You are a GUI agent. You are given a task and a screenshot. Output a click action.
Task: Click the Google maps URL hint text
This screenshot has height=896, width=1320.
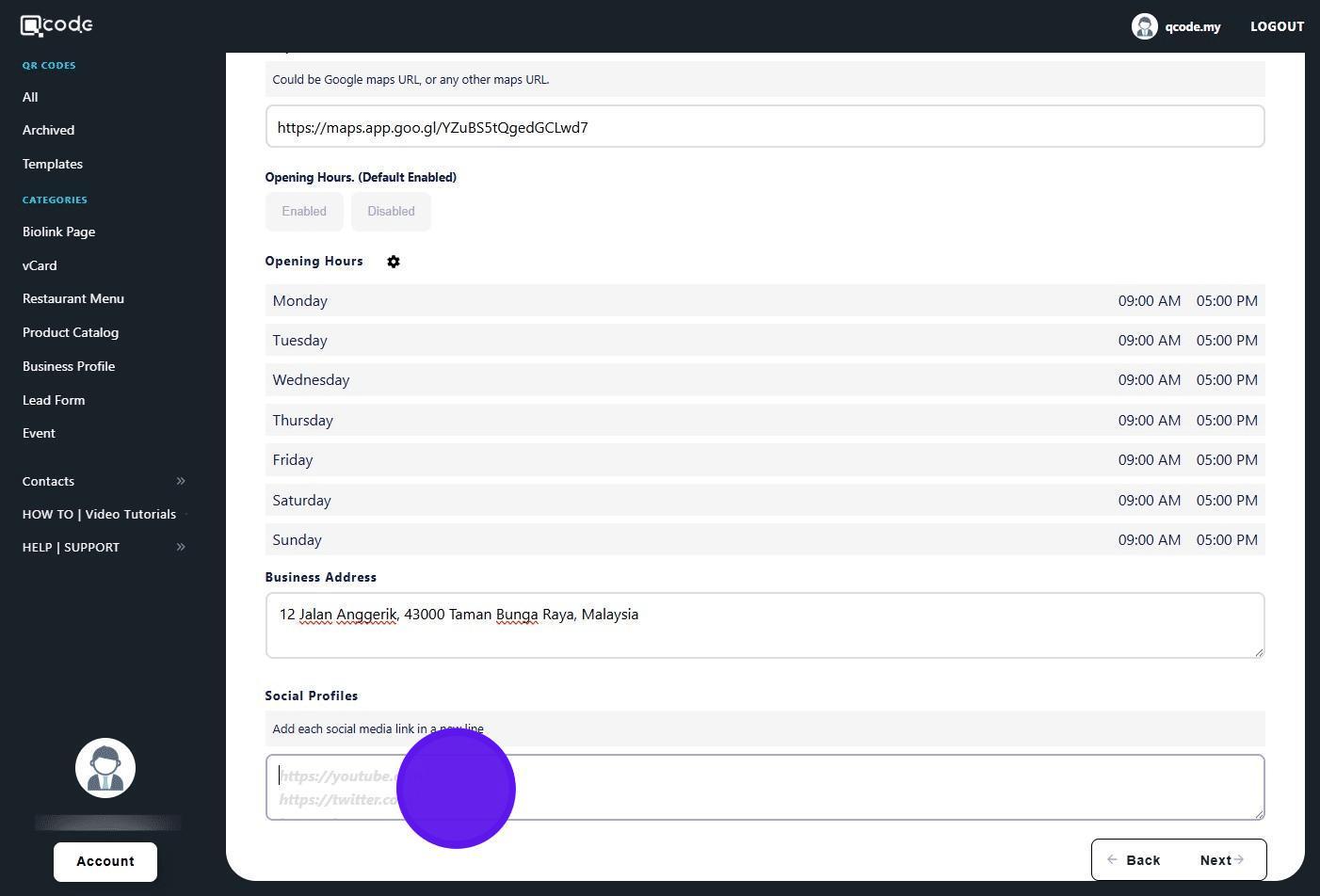(410, 79)
